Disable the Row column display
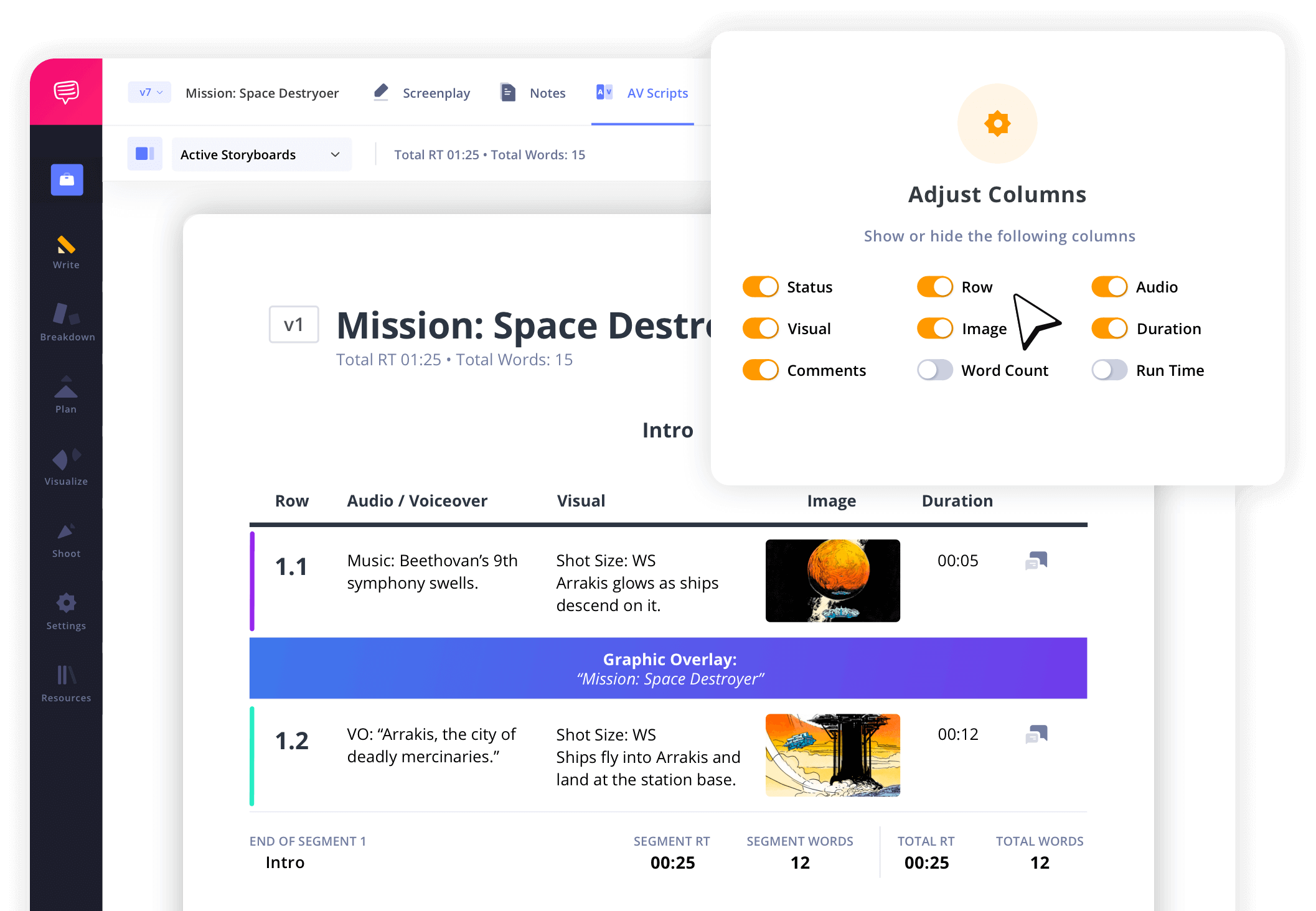Viewport: 1316px width, 911px height. click(x=930, y=286)
